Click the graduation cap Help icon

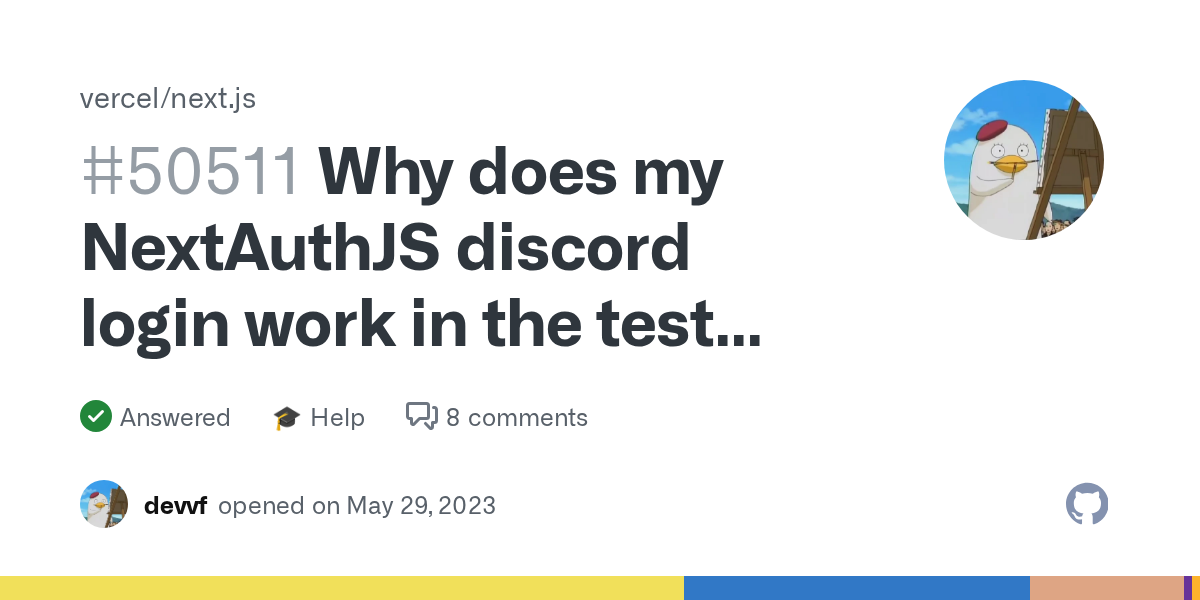click(287, 418)
